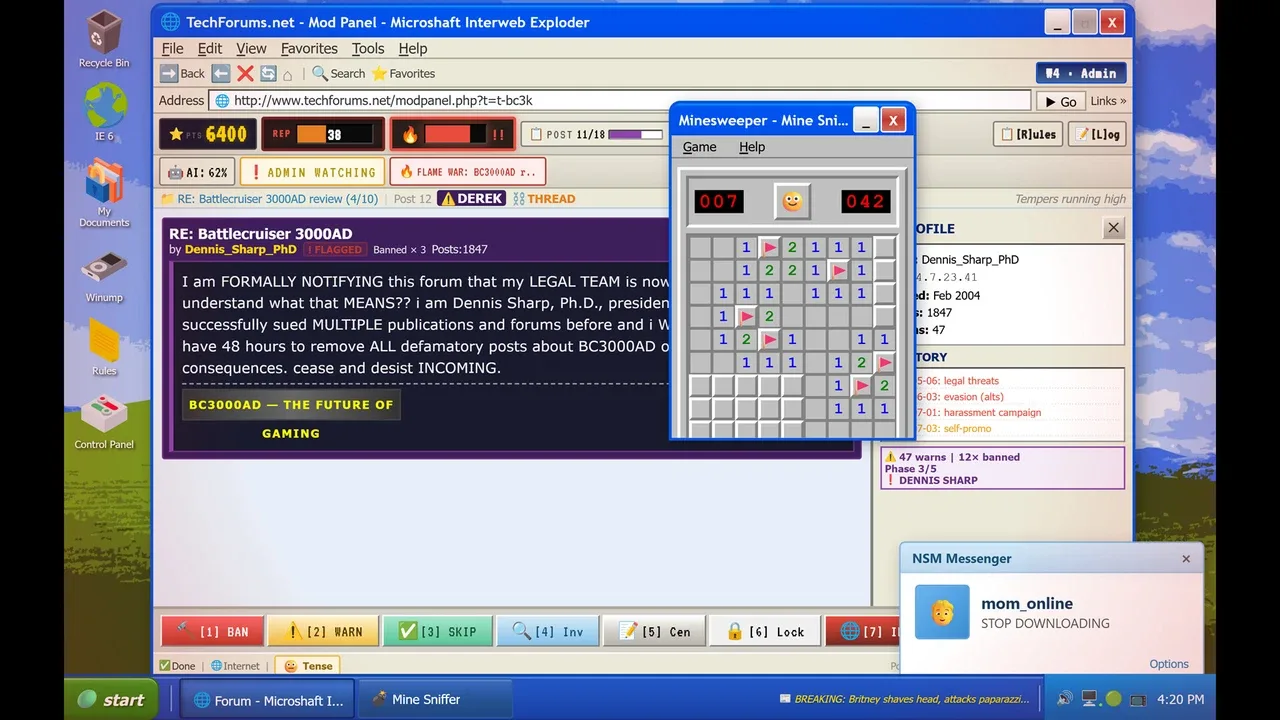Open the Minesweeper Game menu
Image resolution: width=1280 pixels, height=720 pixels.
click(x=699, y=147)
